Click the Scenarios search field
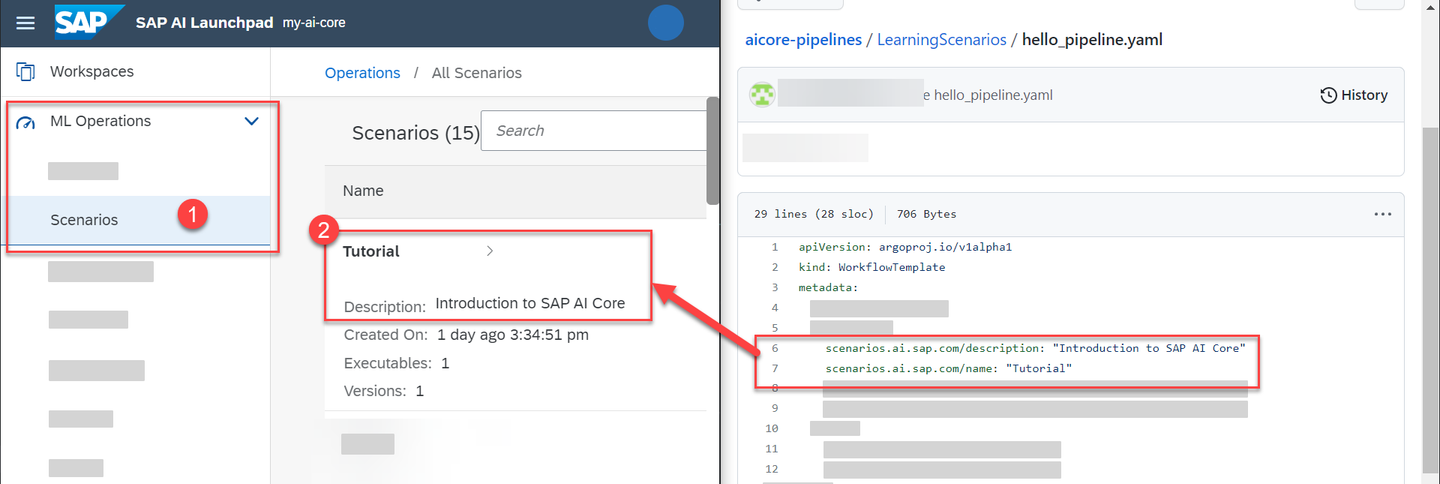 [594, 131]
